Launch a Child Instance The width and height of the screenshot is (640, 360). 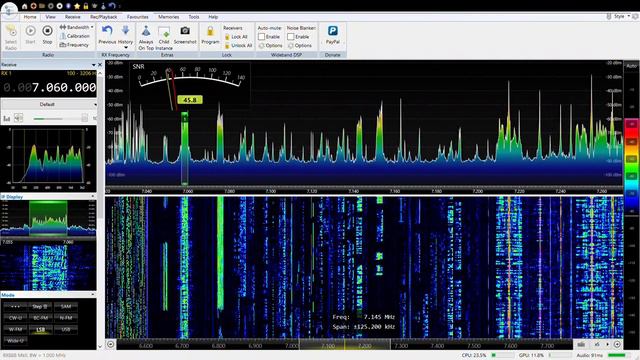click(164, 38)
